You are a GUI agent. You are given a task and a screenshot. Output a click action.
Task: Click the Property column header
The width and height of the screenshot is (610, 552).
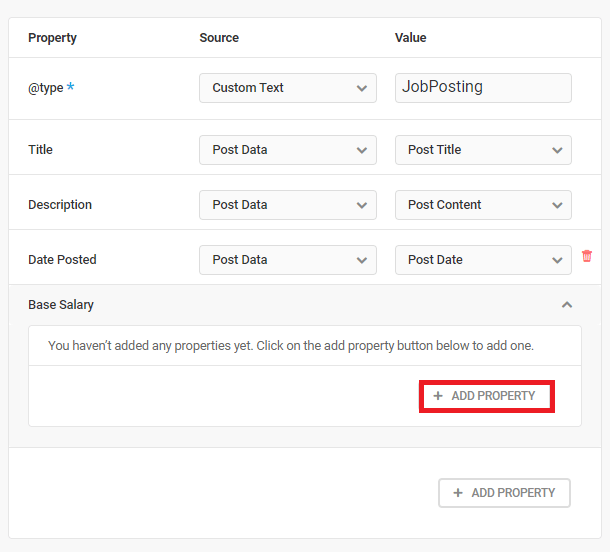pos(53,38)
